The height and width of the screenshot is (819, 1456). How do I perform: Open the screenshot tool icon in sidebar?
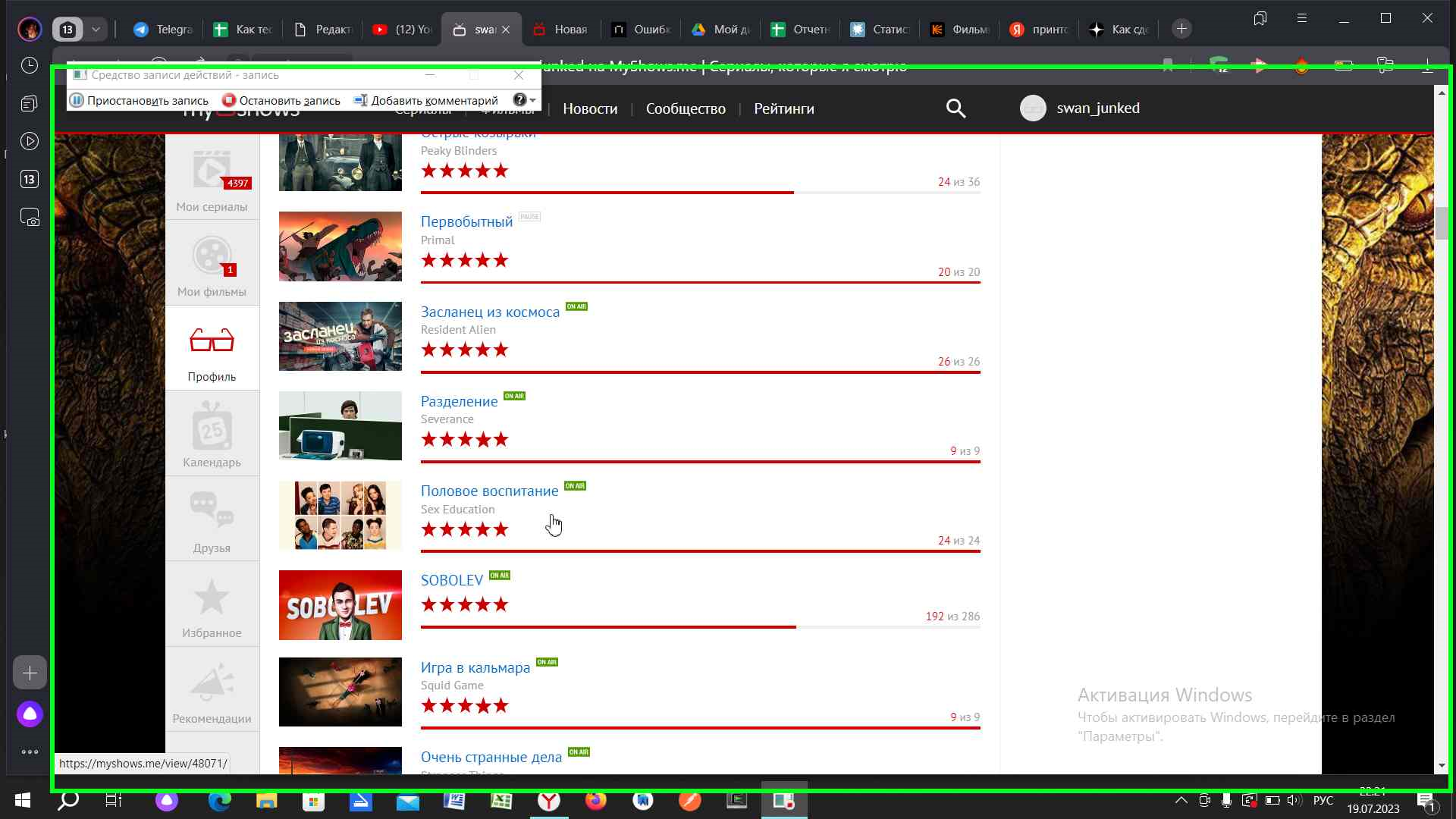[30, 218]
